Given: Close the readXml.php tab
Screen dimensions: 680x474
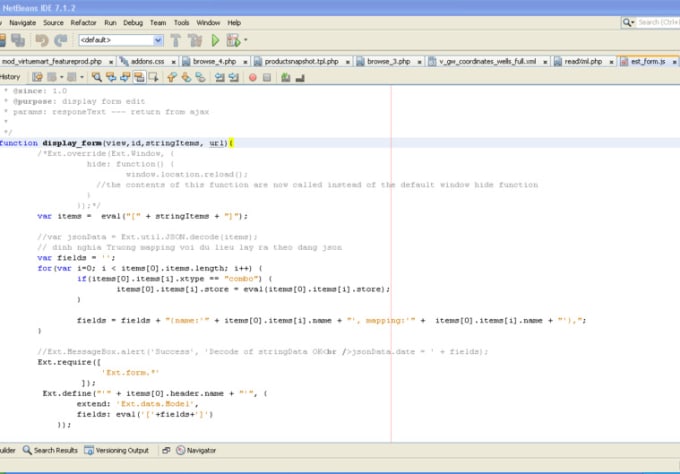Looking at the screenshot, I should [x=611, y=62].
